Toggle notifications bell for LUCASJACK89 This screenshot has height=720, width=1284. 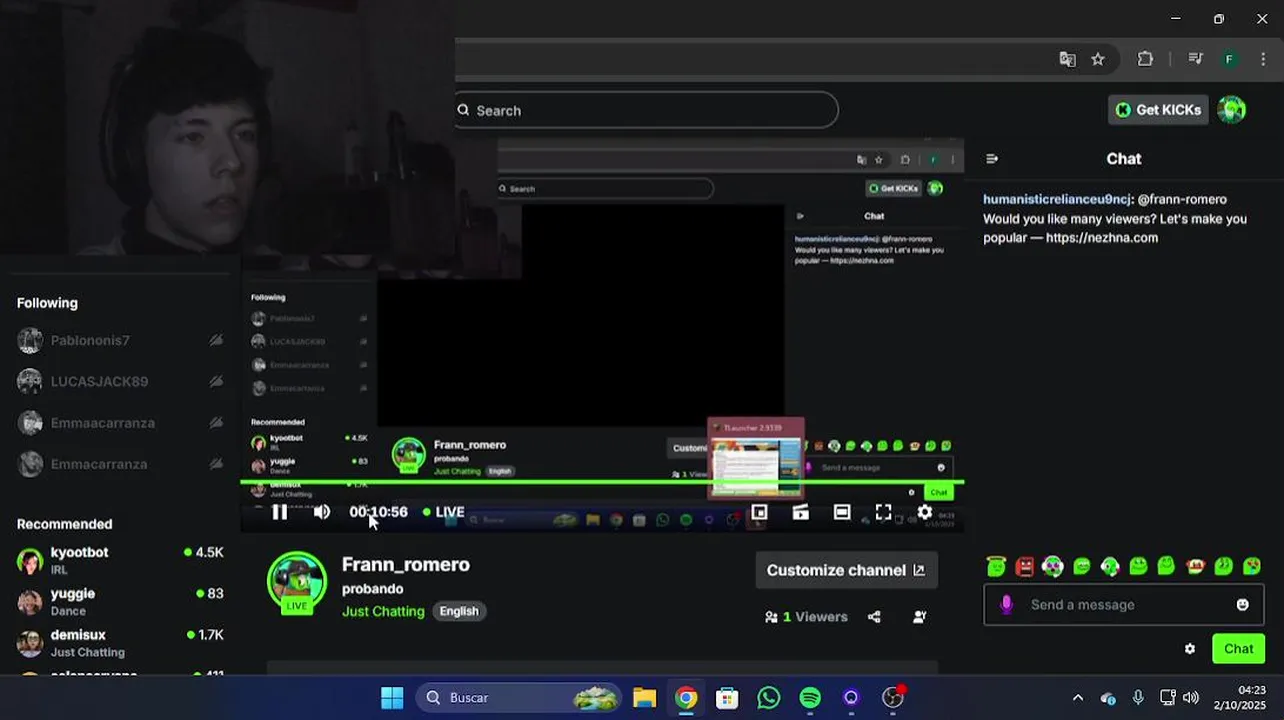click(x=216, y=381)
